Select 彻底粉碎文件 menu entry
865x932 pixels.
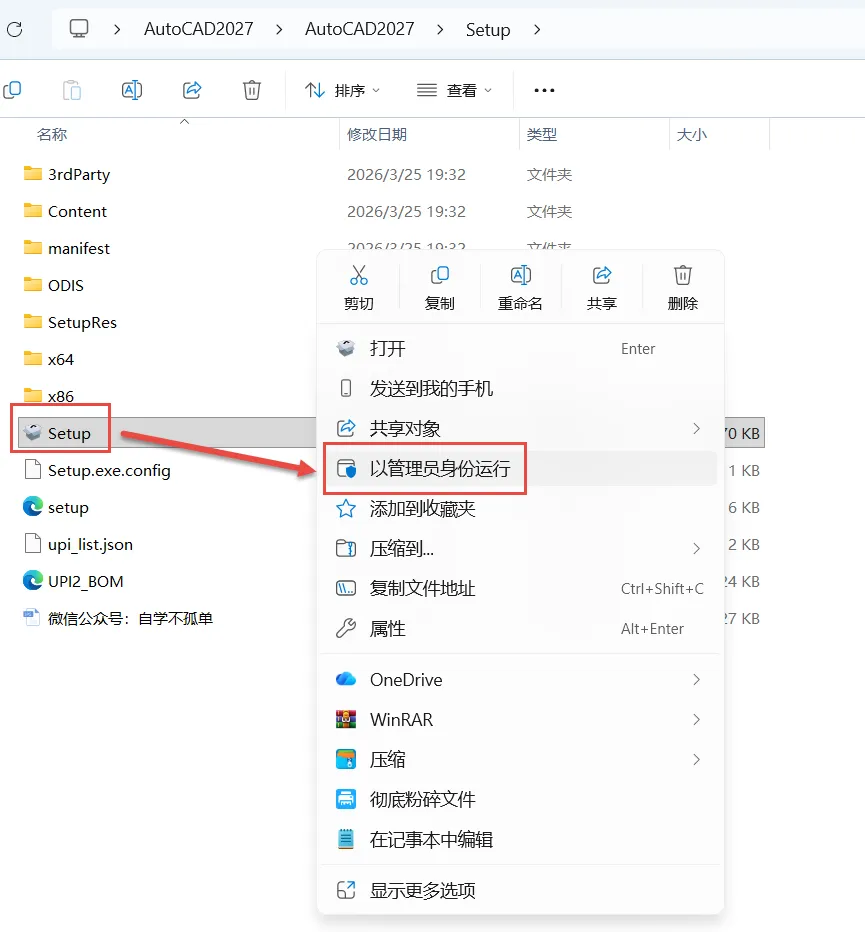pos(520,799)
